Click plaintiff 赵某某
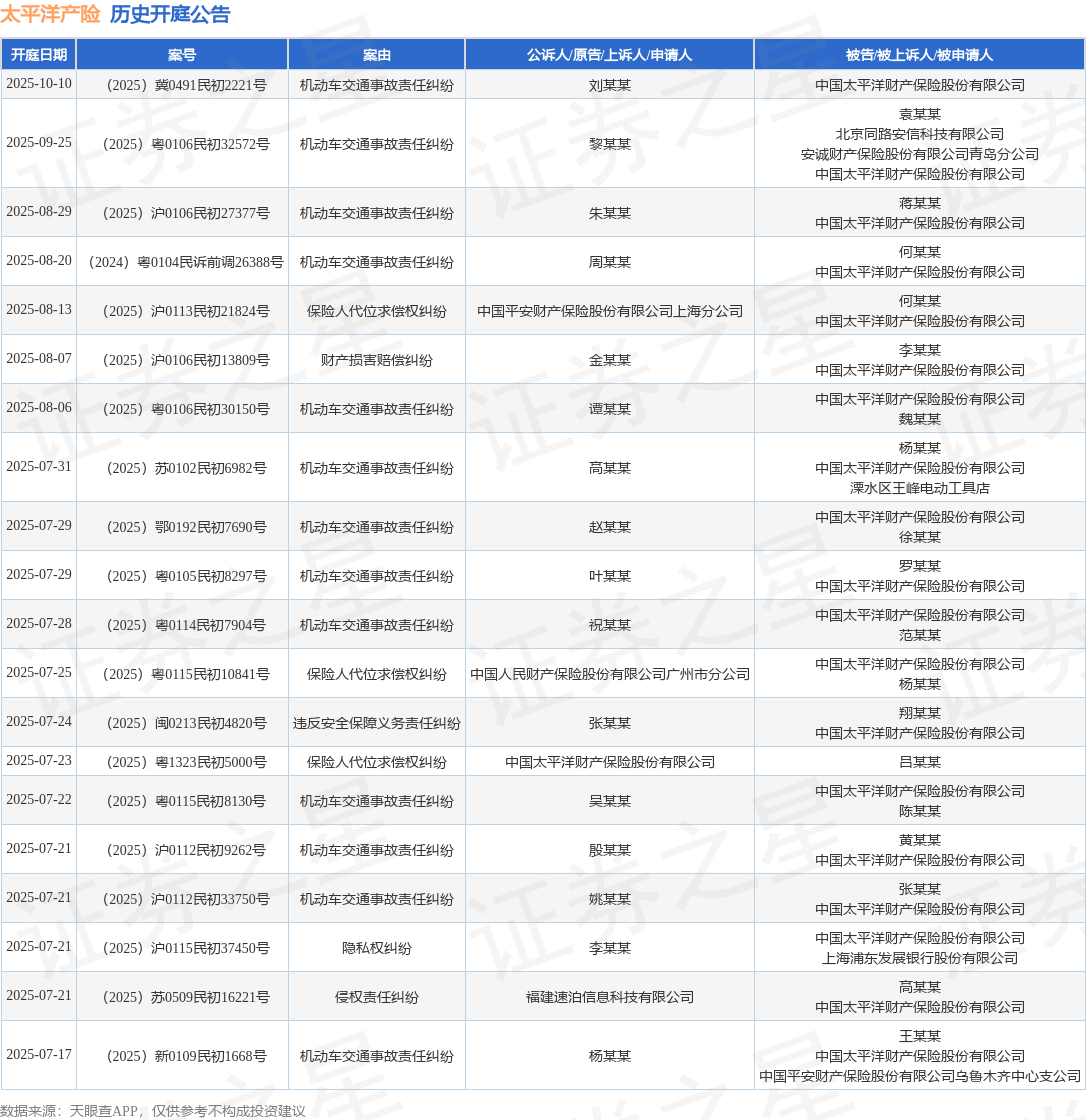The image size is (1086, 1120). (x=609, y=527)
